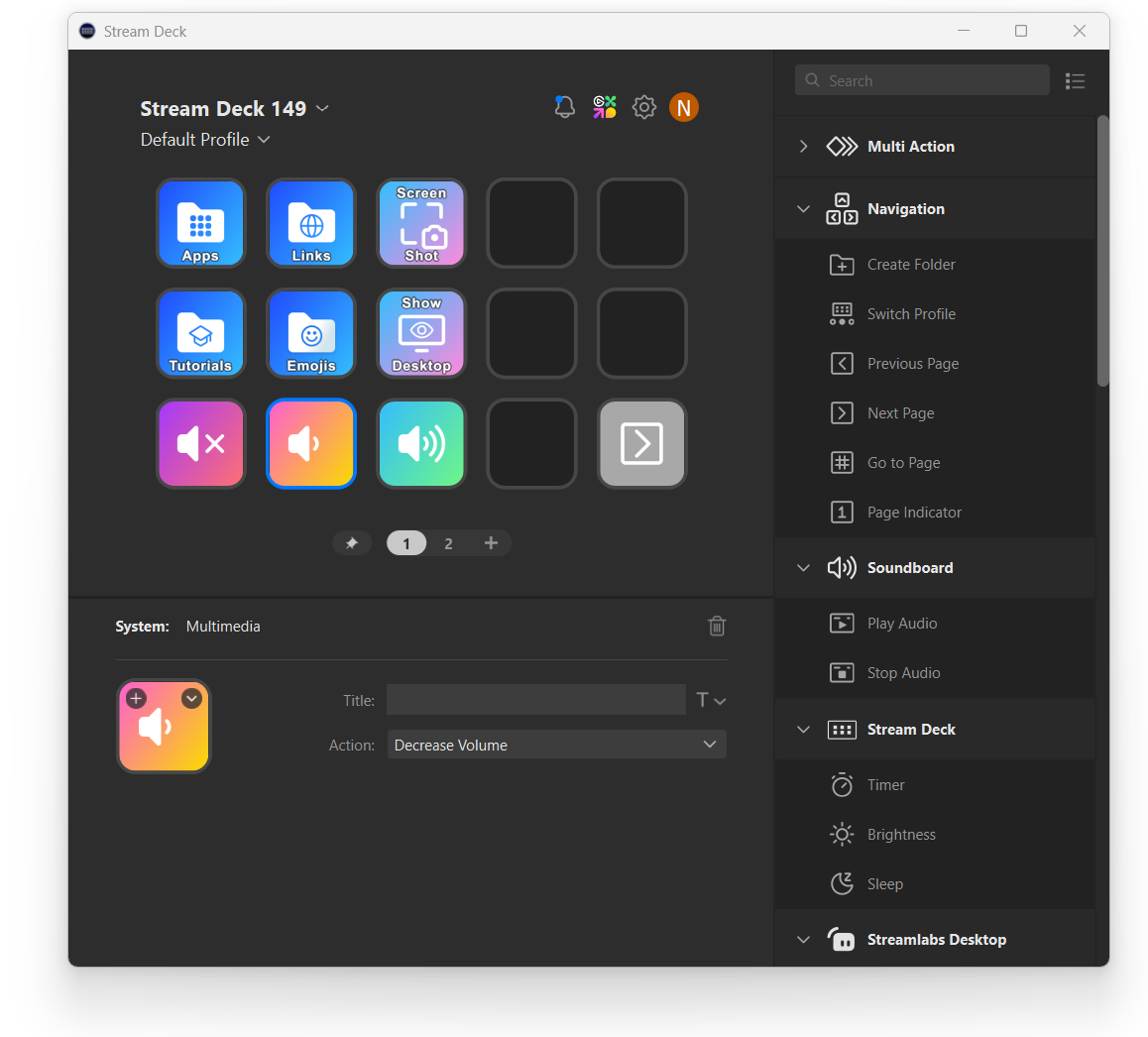Open notifications bell icon
The image size is (1148, 1037).
point(564,107)
